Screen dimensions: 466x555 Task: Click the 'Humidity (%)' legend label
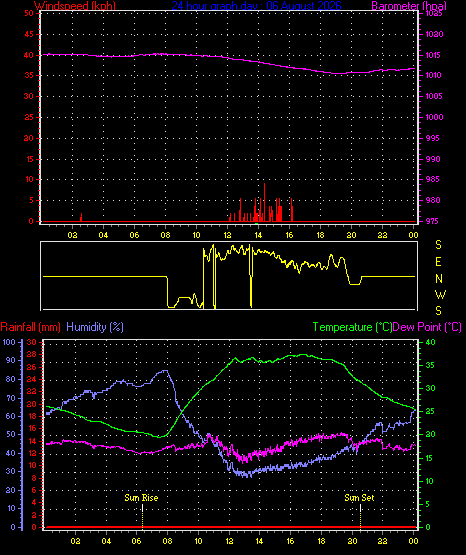[x=95, y=327]
